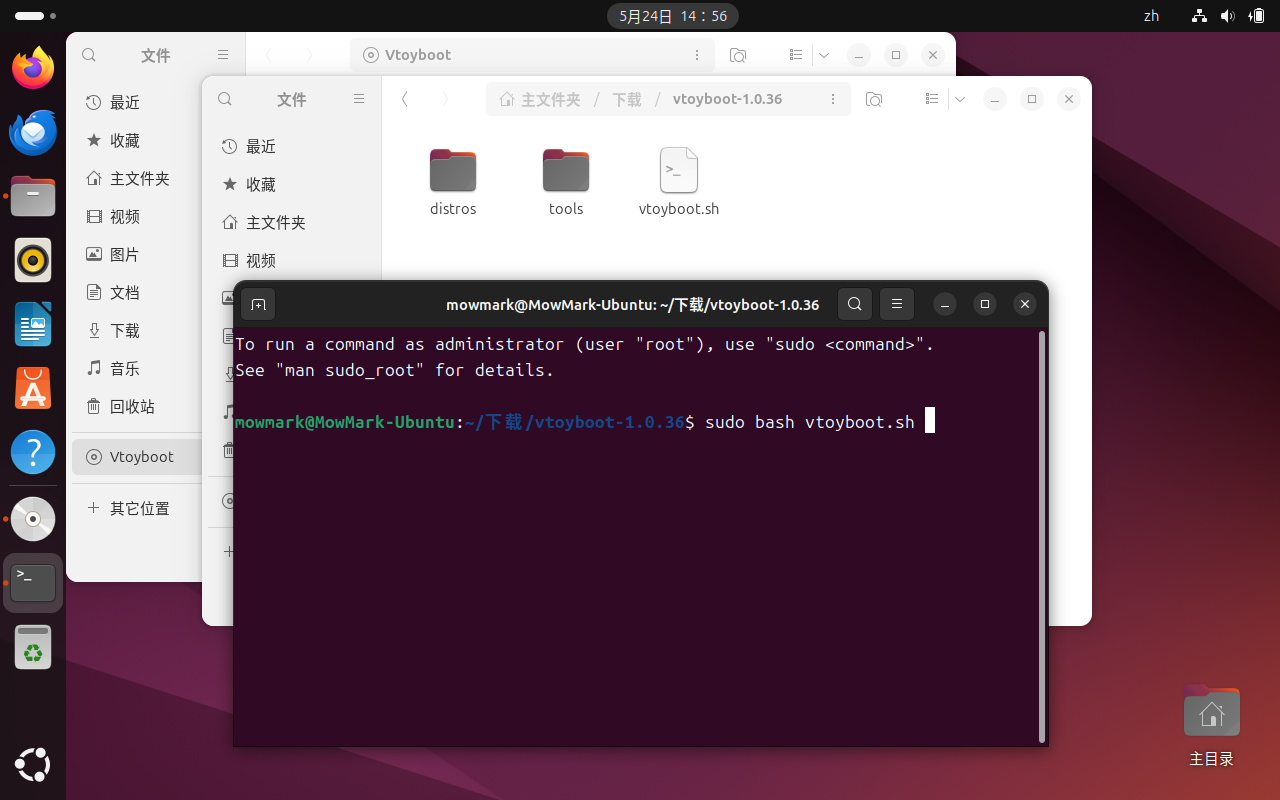This screenshot has width=1280, height=800.
Task: Open a new terminal tab with the plus icon
Action: click(258, 304)
